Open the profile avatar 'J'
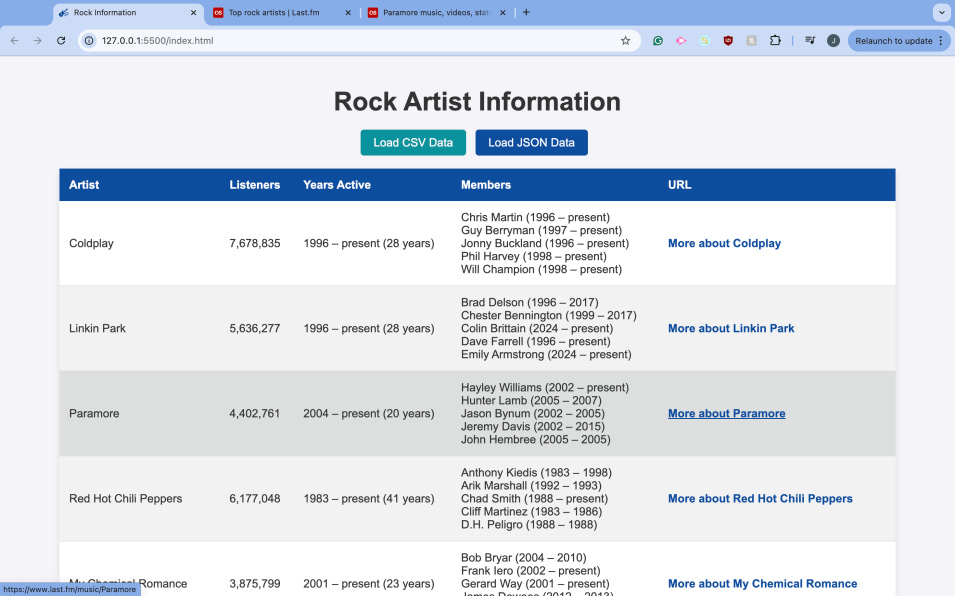Viewport: 955px width, 596px height. pos(833,41)
